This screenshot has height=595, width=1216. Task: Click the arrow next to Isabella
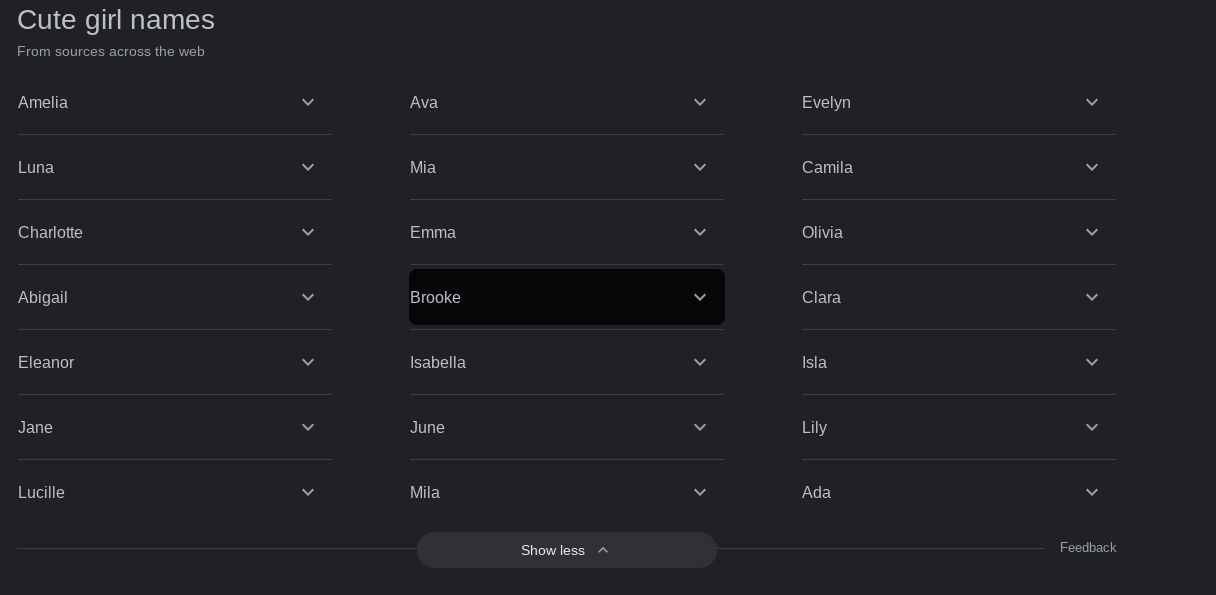click(x=700, y=363)
